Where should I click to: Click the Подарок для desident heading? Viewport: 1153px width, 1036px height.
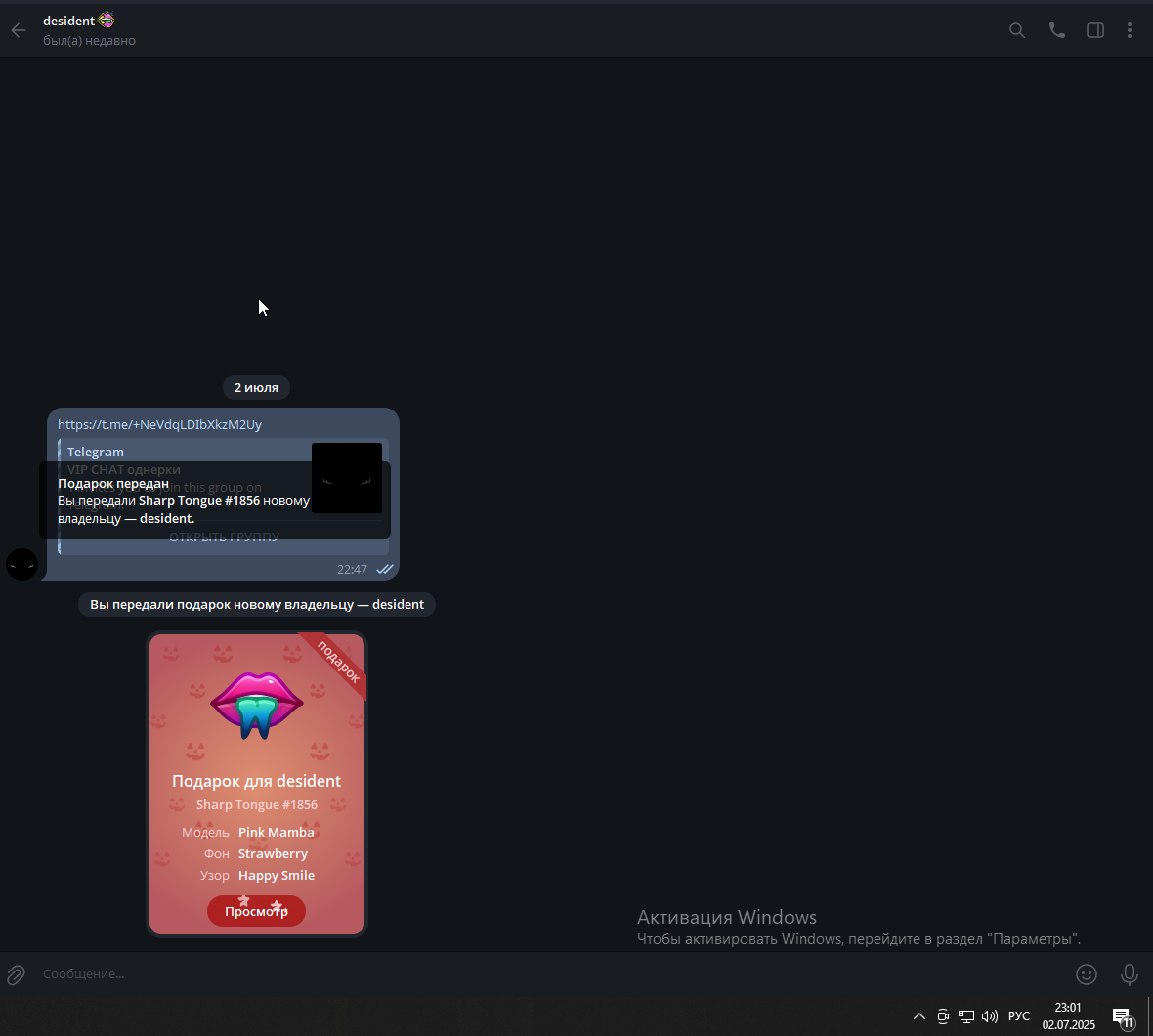257,781
